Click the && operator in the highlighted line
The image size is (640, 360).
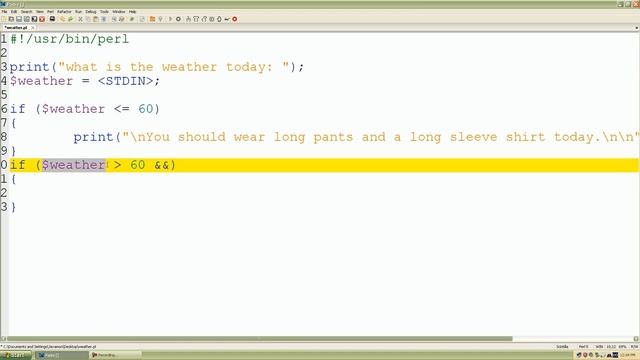[162, 165]
